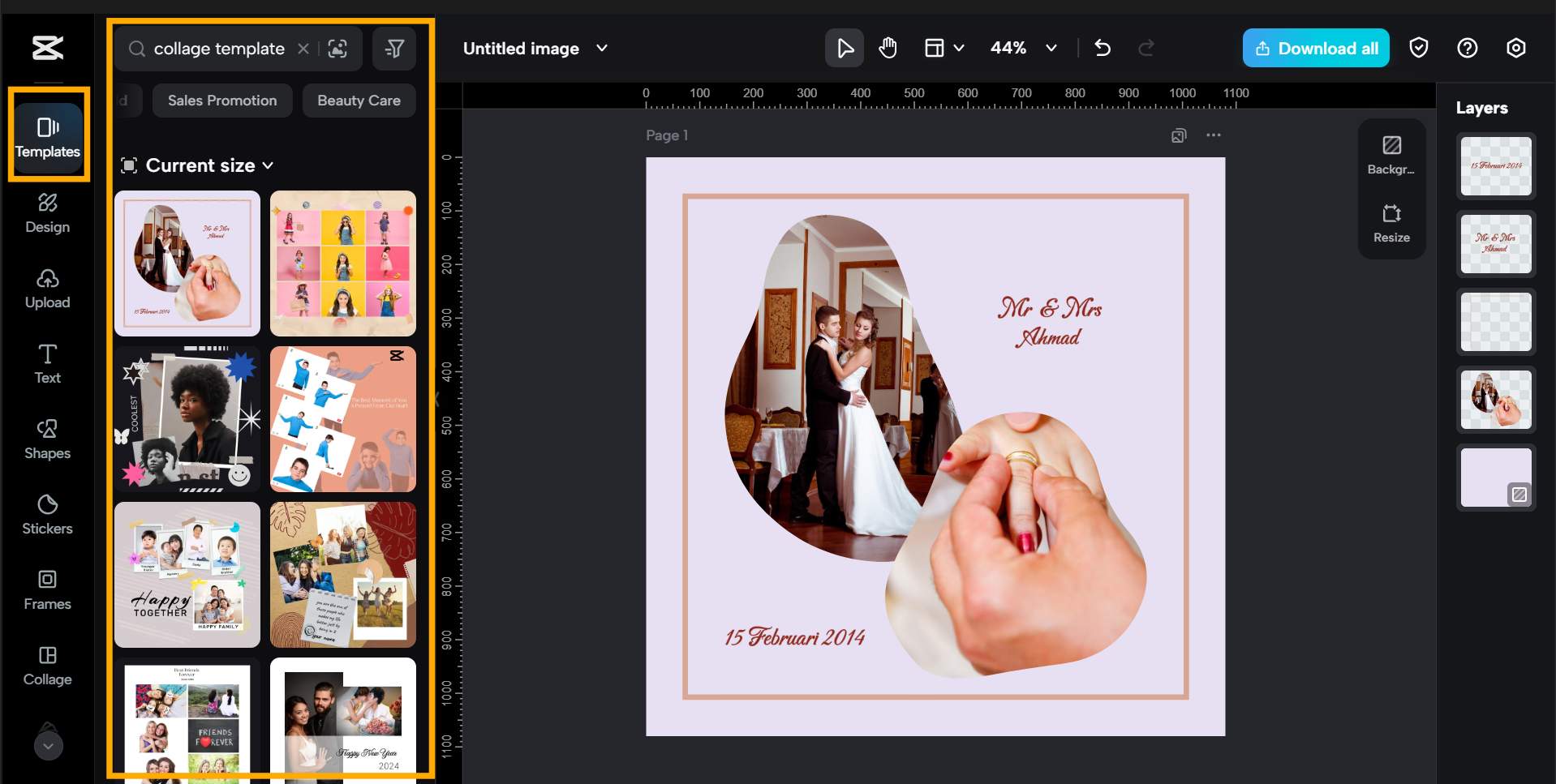Screen dimensions: 1556x784
Task: Open search-by-image in the search bar
Action: pyautogui.click(x=337, y=49)
